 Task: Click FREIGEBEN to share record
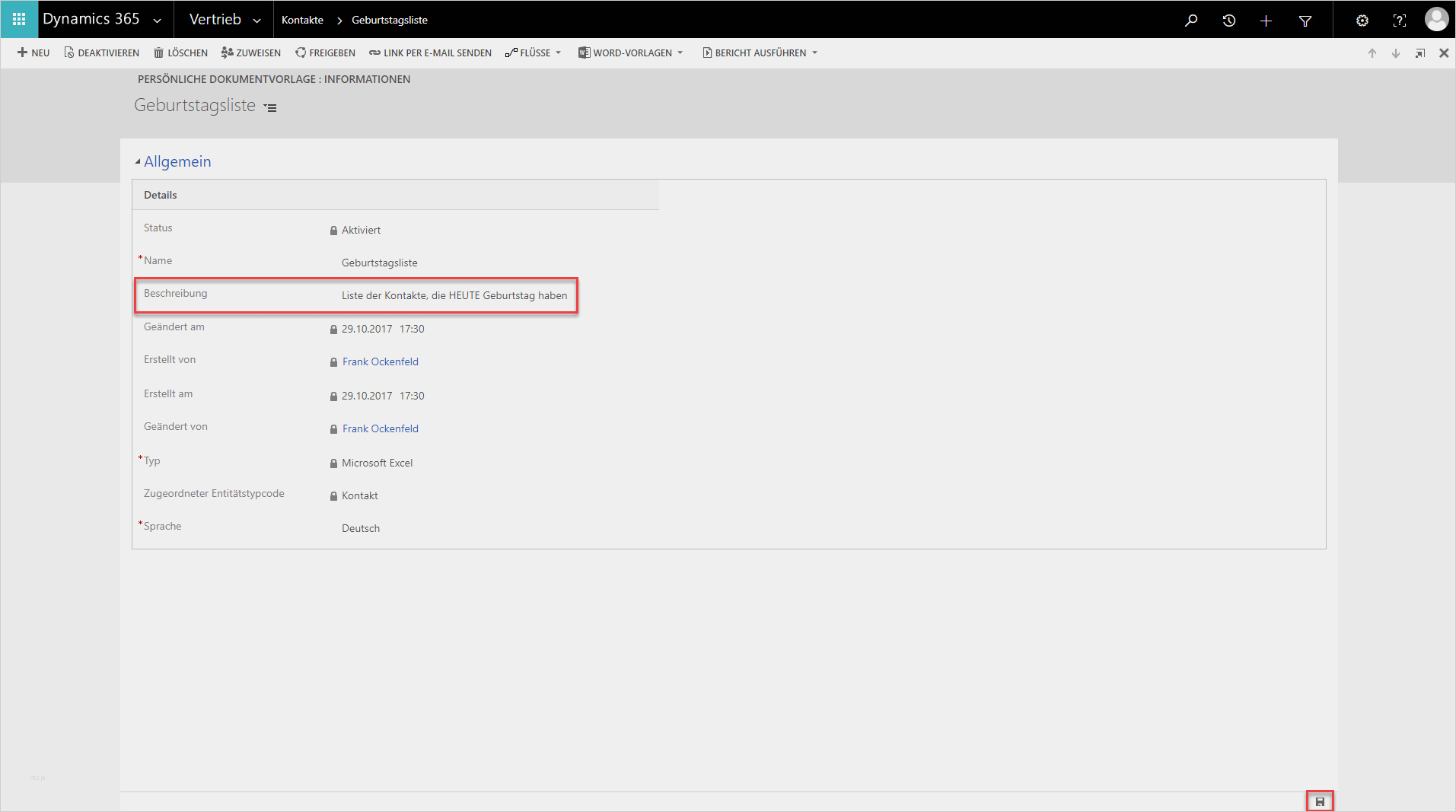tap(325, 53)
